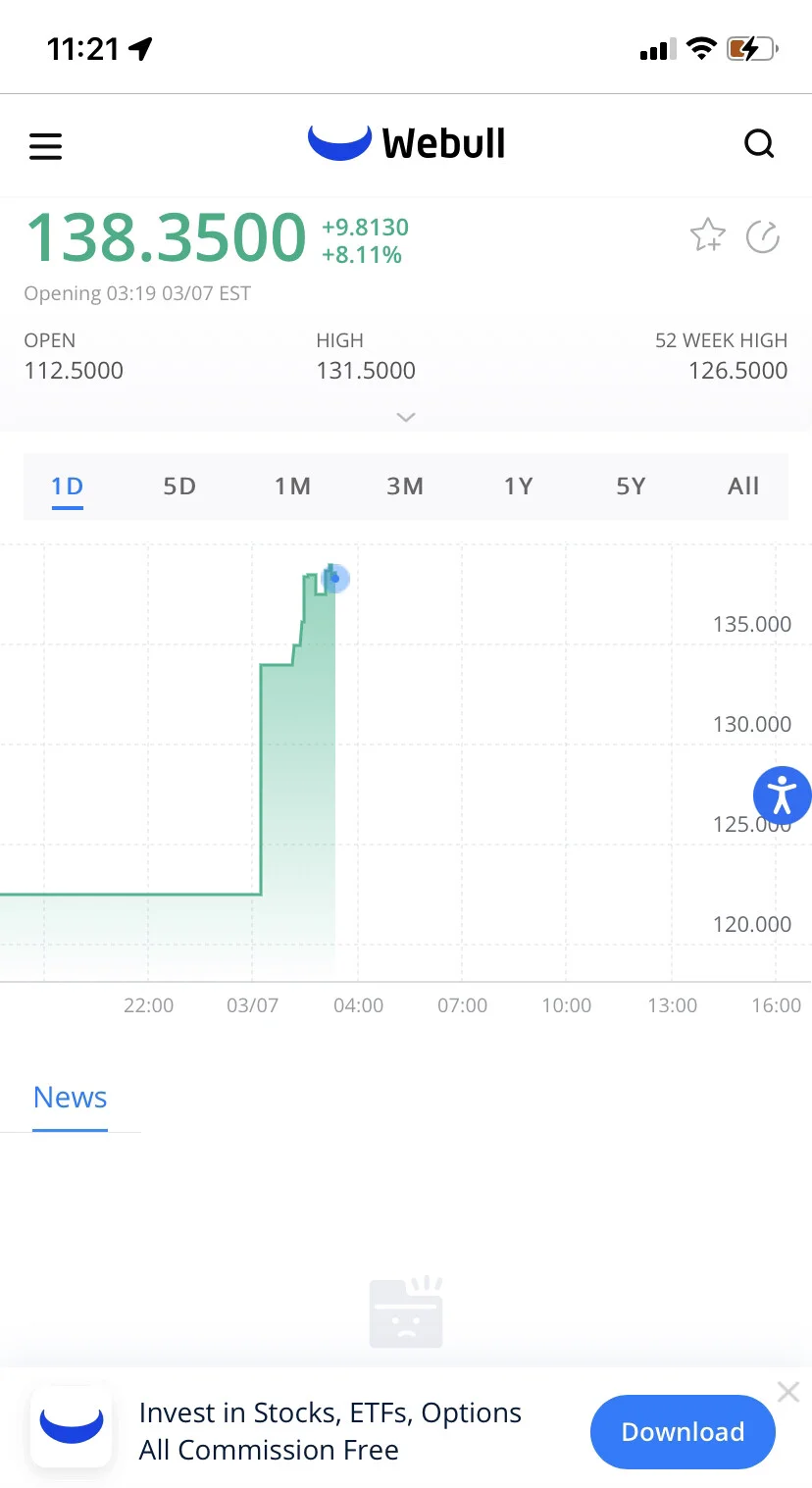Screen dimensions: 812x1488
Task: Switch to the 1M chart range
Action: (292, 487)
